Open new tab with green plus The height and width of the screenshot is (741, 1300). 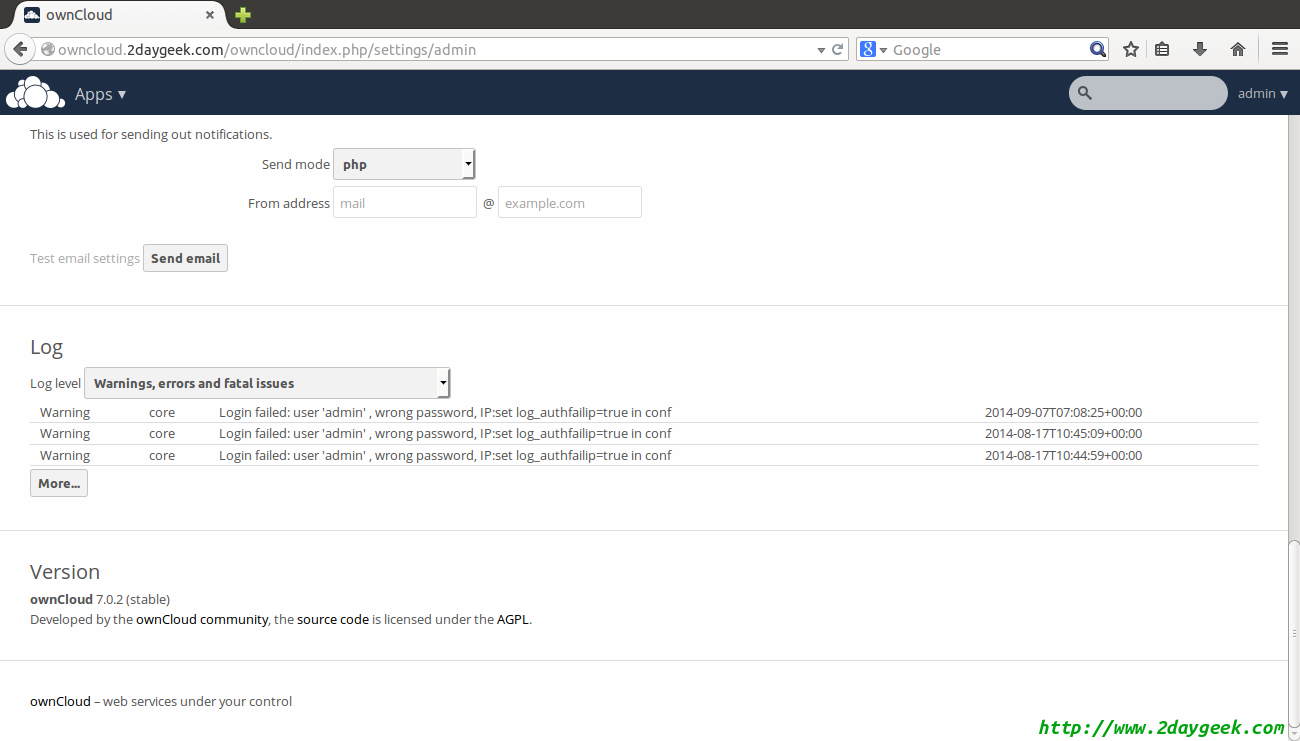[243, 15]
